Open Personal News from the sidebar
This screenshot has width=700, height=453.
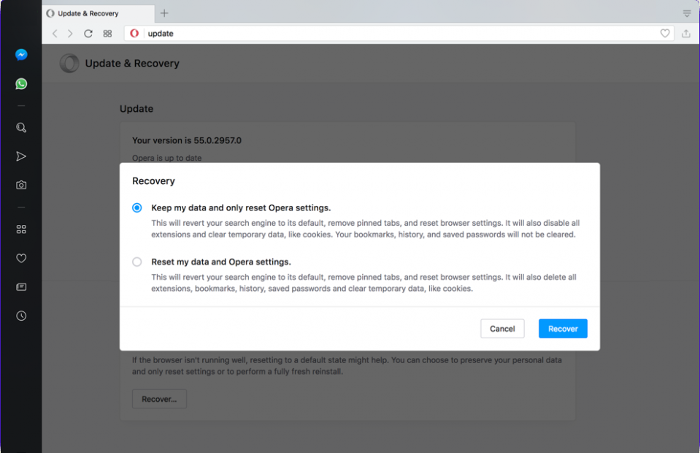pos(21,287)
